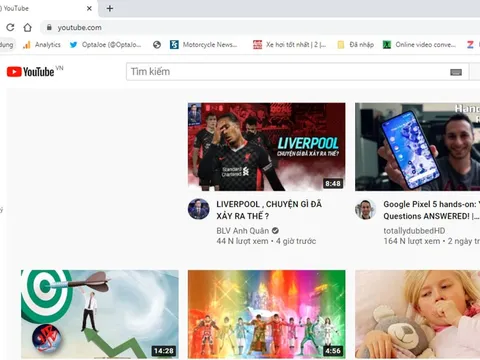Open the LIVERPOOL, CHUYỆN GÌ ĐÃ XẢY RA title
480x360 pixels.
point(269,210)
